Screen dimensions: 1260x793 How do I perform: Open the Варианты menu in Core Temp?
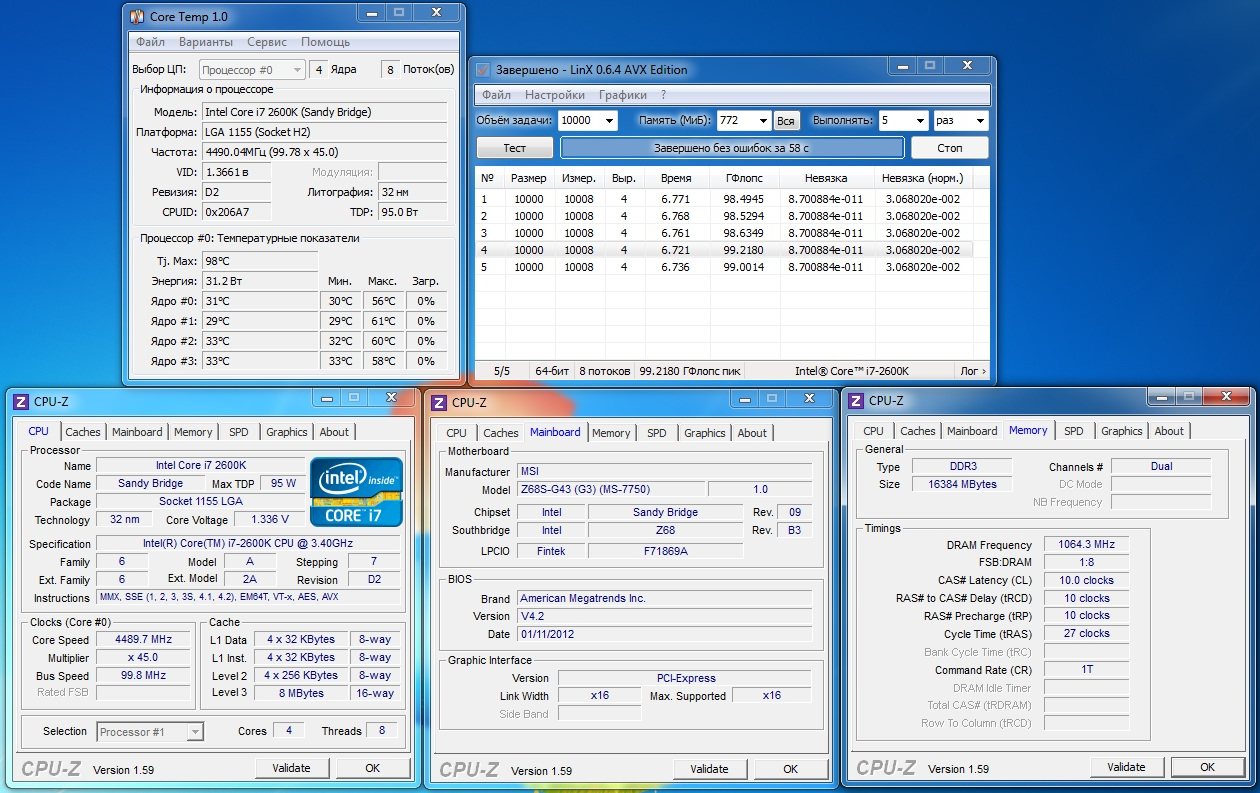(x=206, y=42)
